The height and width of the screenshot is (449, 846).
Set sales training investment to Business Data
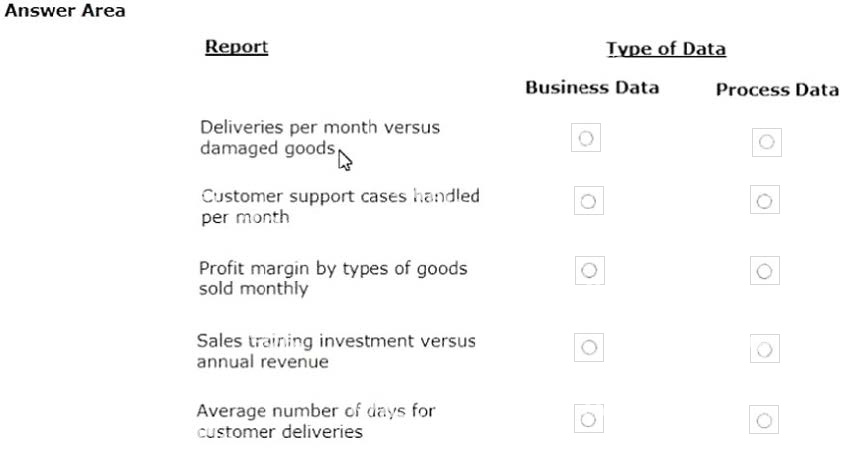(x=589, y=347)
